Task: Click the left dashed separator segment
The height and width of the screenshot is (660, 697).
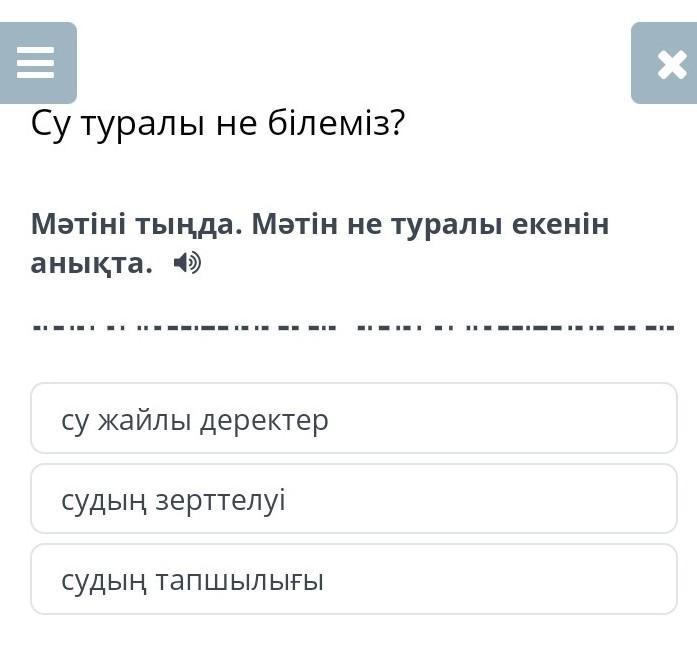Action: [184, 328]
